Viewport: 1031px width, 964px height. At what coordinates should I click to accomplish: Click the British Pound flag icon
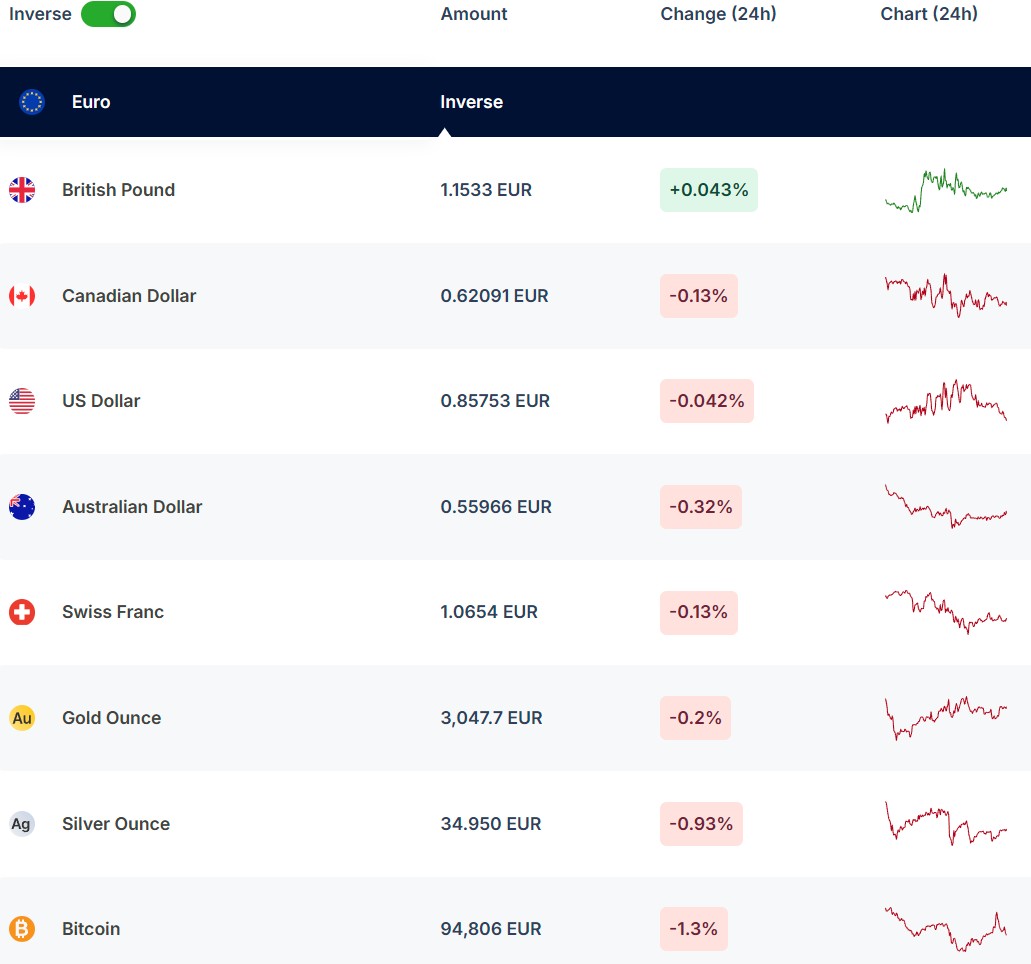point(22,190)
